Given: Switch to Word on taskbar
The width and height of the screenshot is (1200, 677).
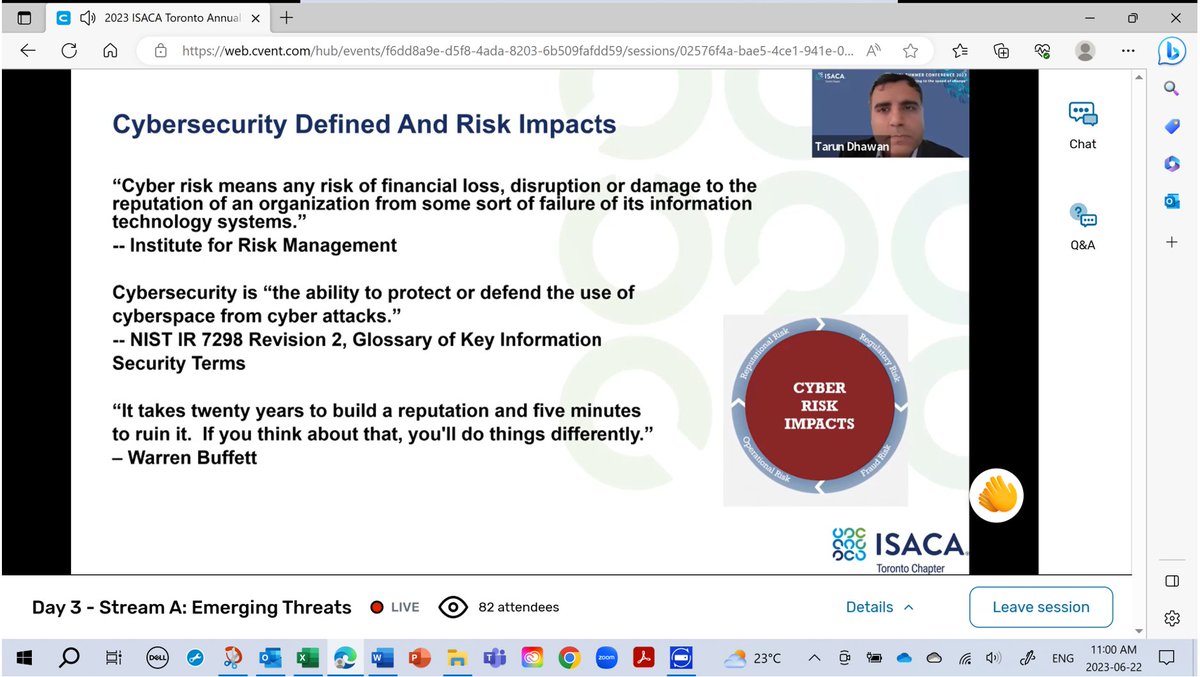Looking at the screenshot, I should coord(382,658).
